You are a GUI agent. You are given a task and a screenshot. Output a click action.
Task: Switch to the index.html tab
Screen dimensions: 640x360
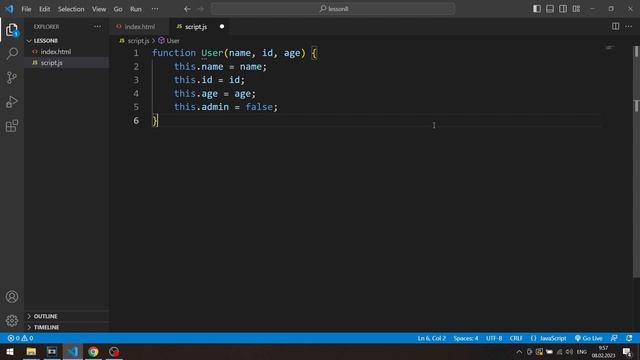tap(139, 27)
